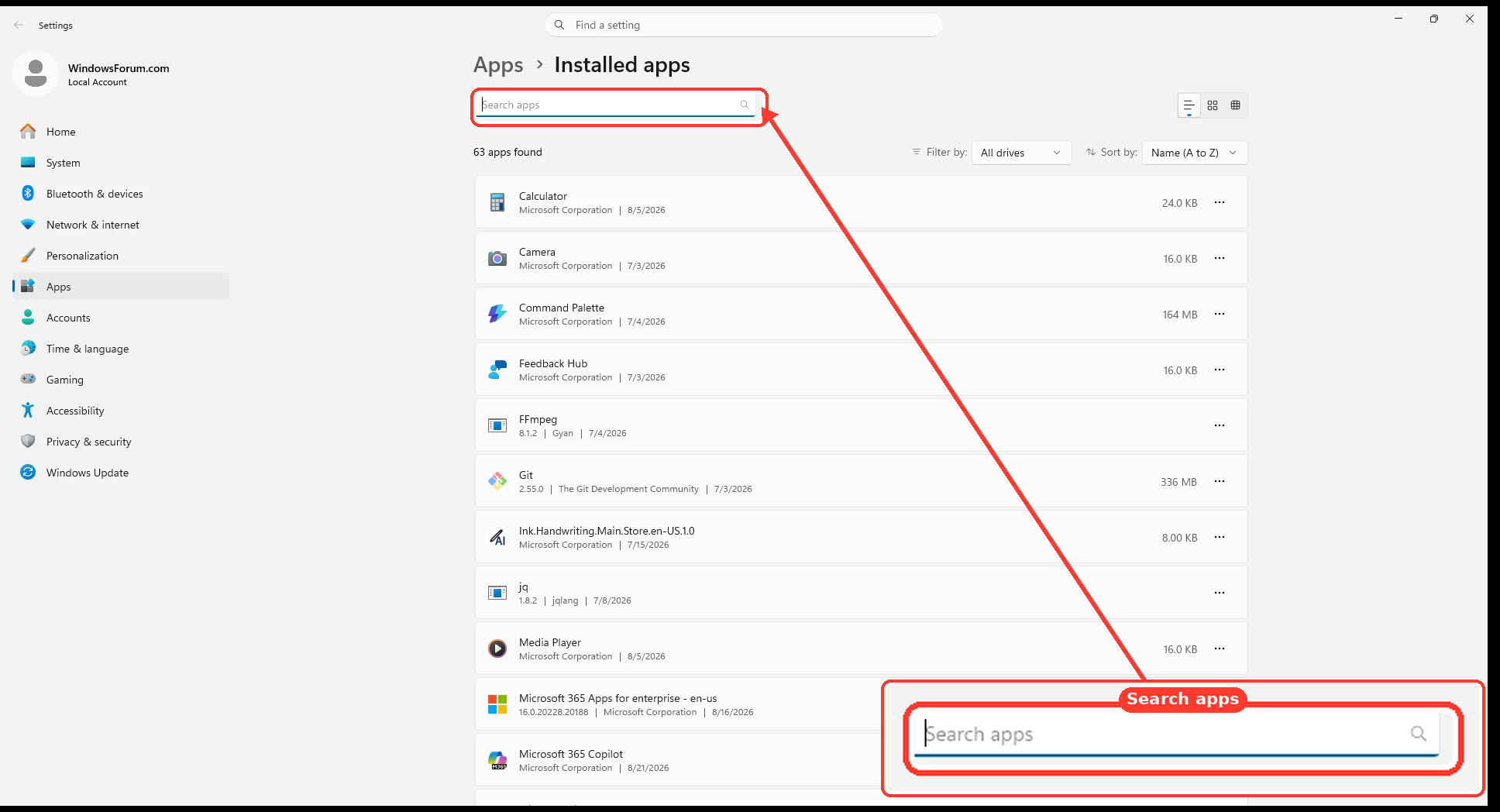The width and height of the screenshot is (1500, 812).
Task: Click the "8/21/2026" date for Microsoft 365 Copilot
Action: (x=648, y=769)
